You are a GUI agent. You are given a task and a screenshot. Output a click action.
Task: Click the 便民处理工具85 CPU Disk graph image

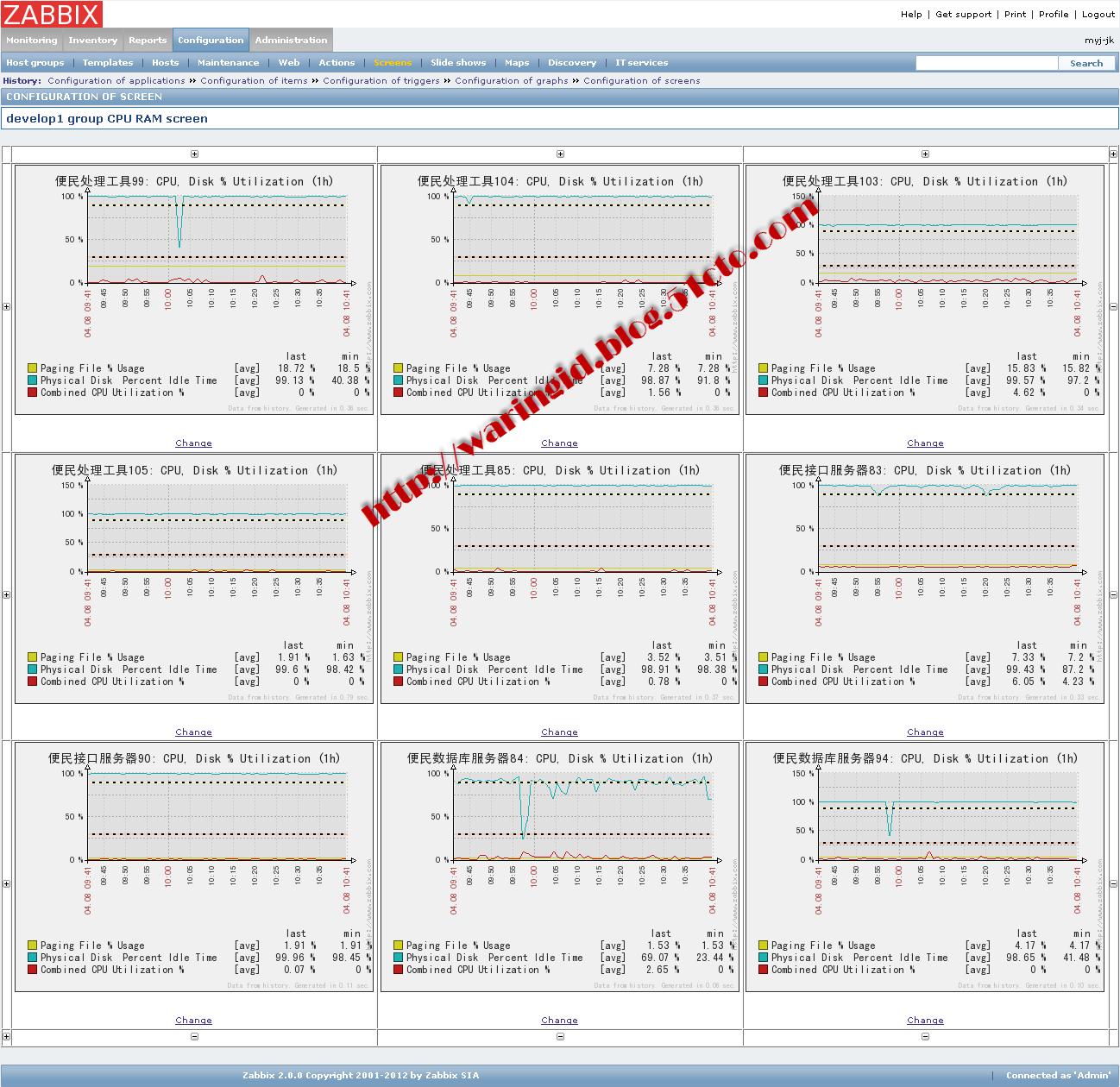pos(559,579)
